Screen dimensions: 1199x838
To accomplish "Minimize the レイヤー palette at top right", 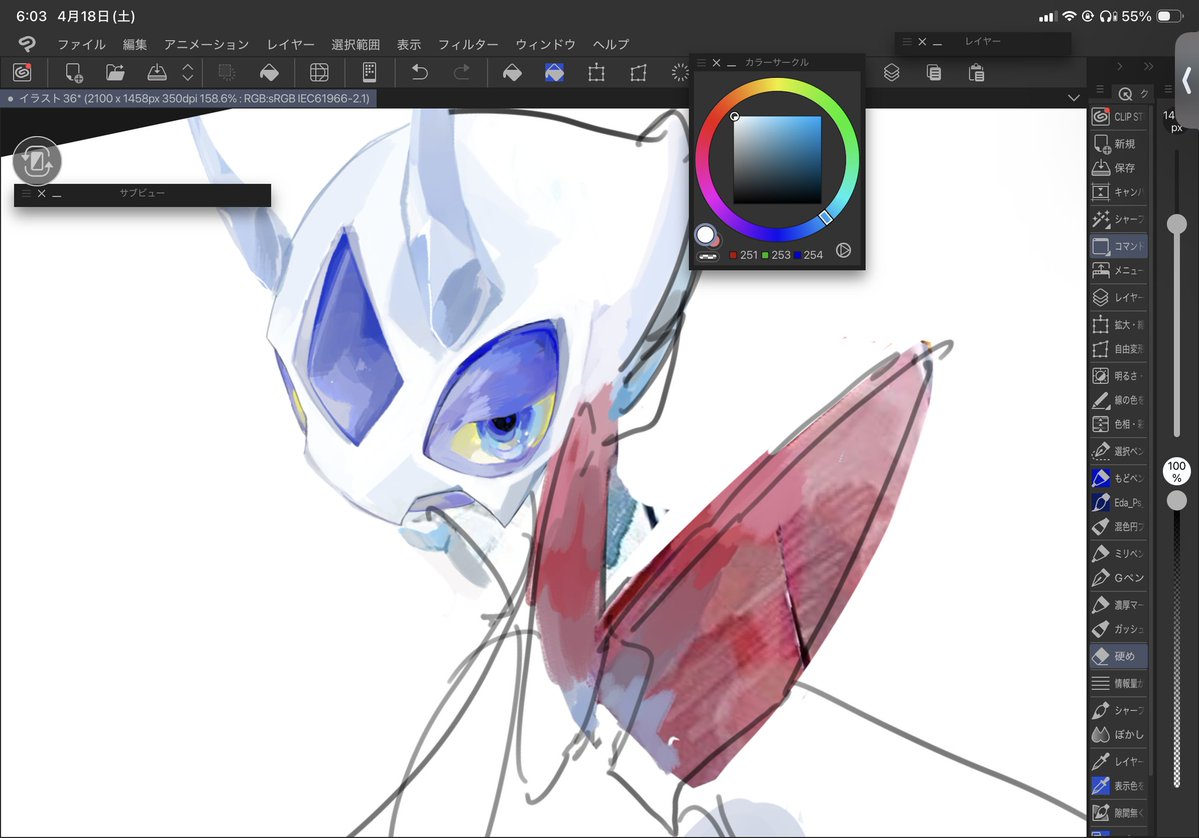I will tap(937, 43).
